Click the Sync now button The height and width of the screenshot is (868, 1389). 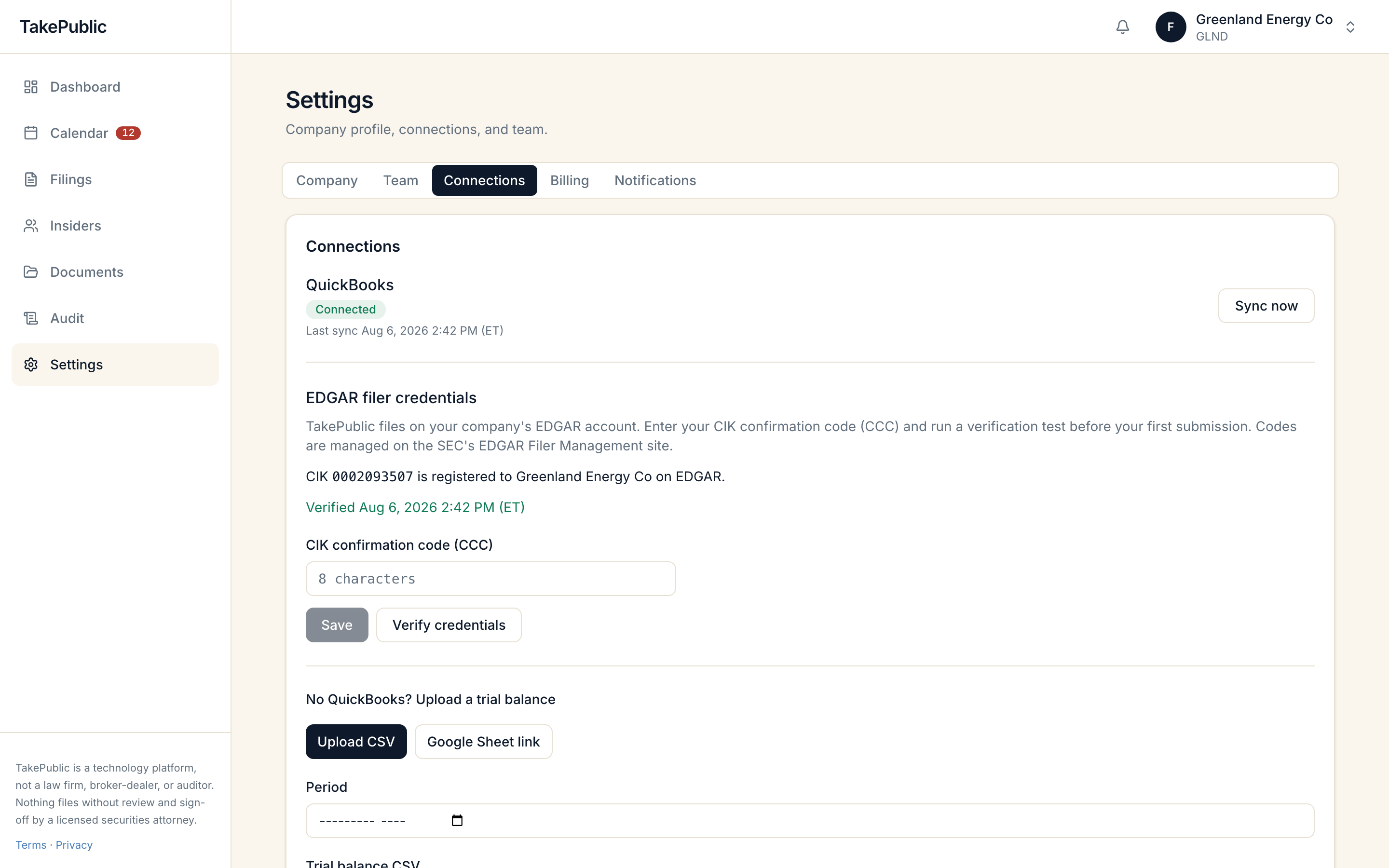tap(1266, 306)
